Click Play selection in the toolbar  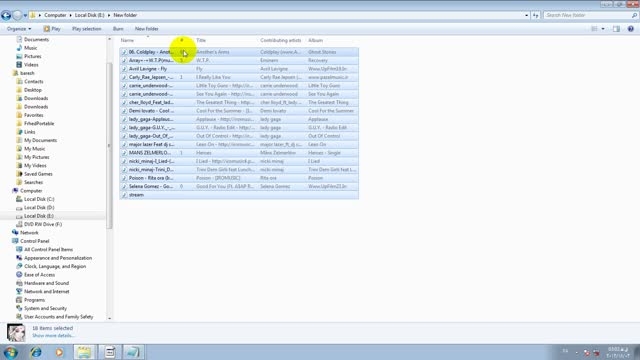(x=87, y=29)
